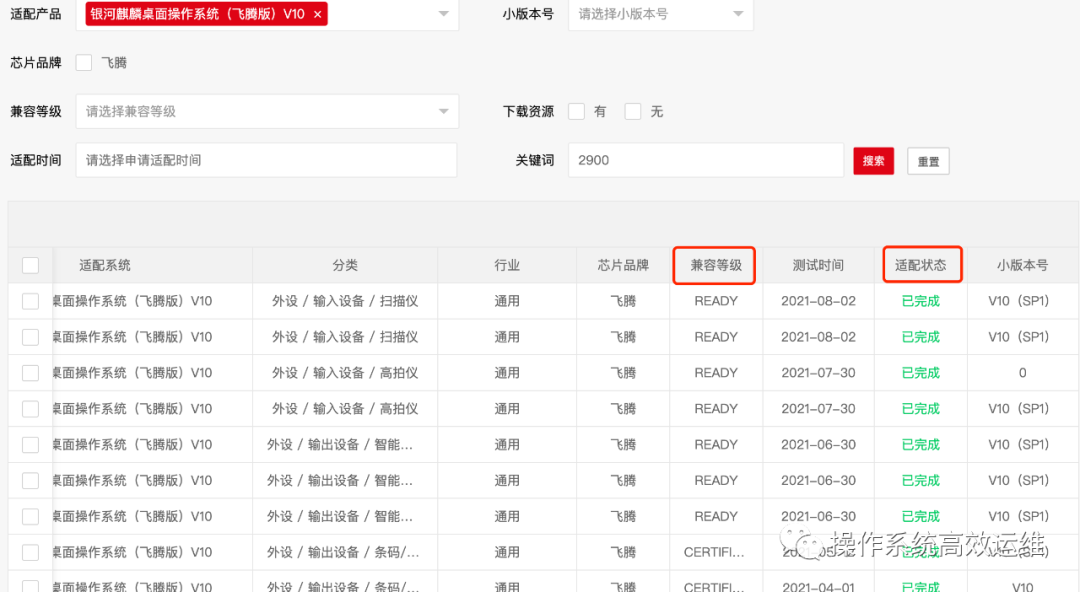Viewport: 1080px width, 592px height.
Task: Click the 行业 column header
Action: (x=507, y=265)
